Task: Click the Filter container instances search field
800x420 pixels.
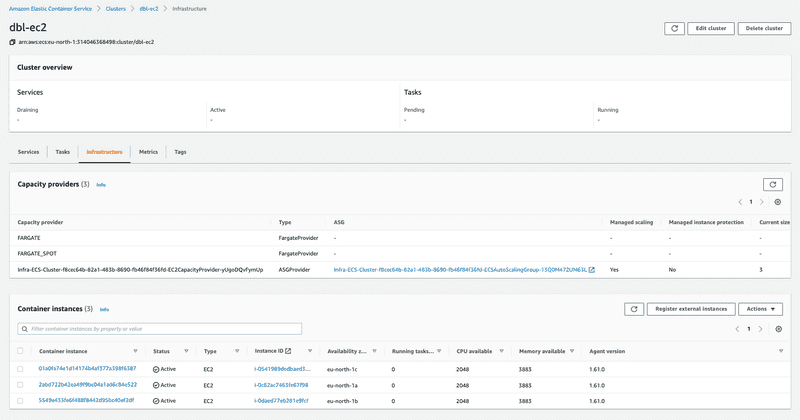Action: click(x=160, y=329)
